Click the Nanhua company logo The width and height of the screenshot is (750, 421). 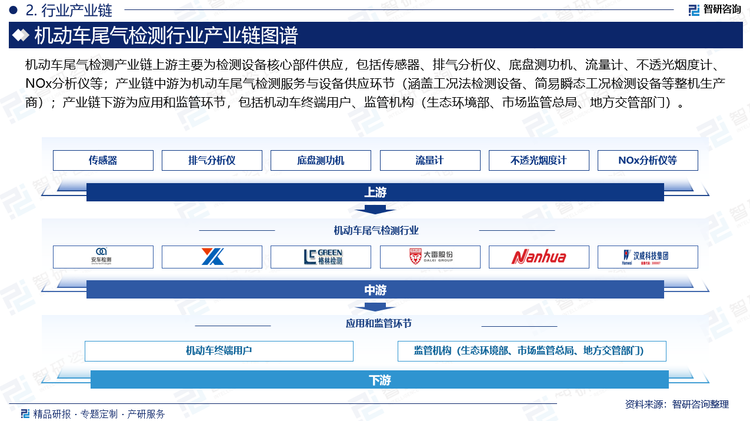tap(539, 257)
